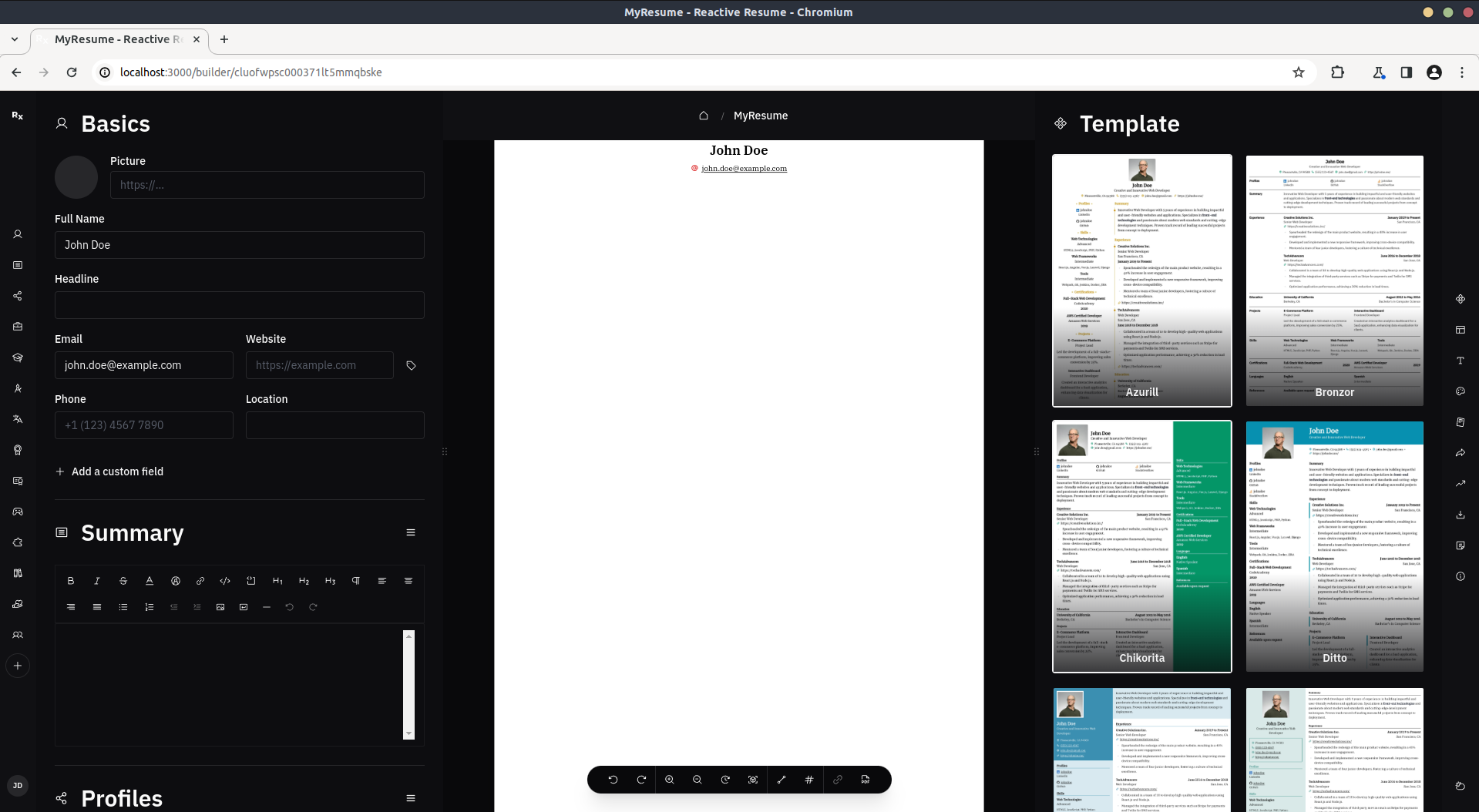Insert hyperlink using Summary editor link icon

tap(200, 581)
